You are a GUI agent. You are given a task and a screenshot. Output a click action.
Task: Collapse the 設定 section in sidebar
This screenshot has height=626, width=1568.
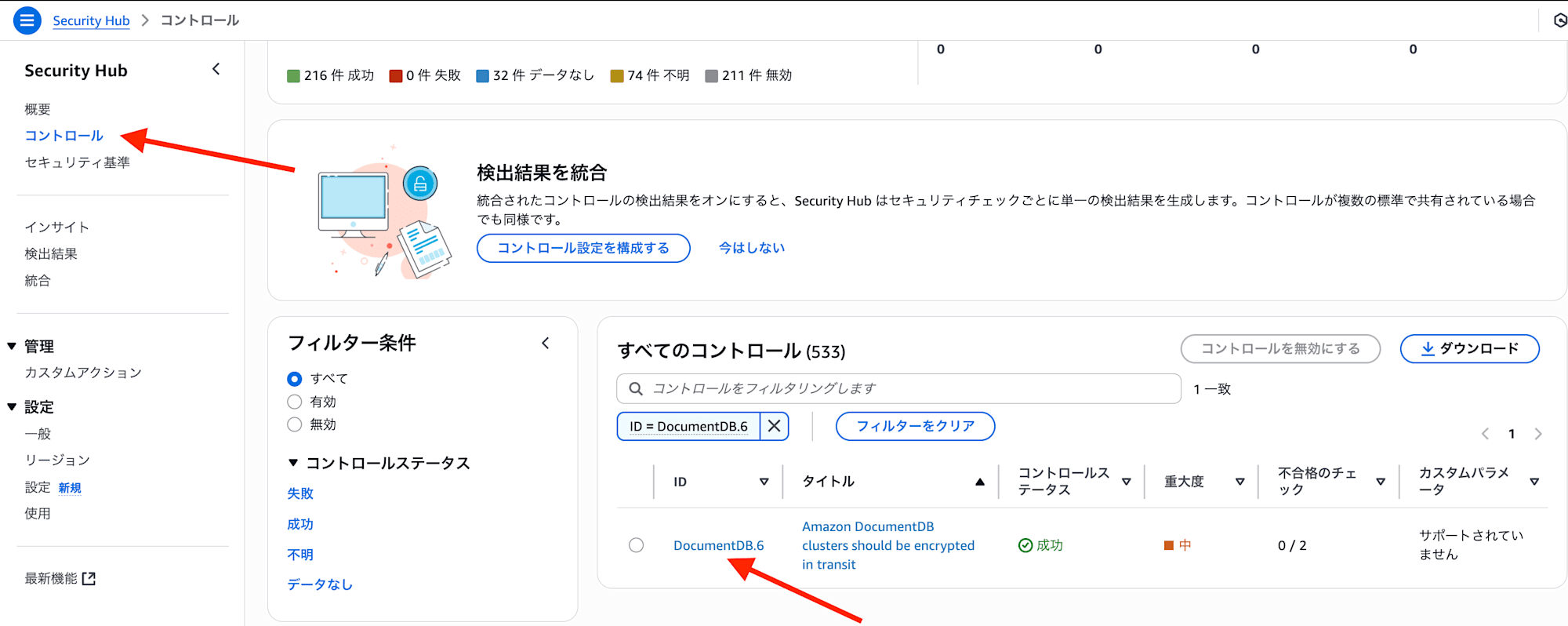tap(12, 406)
